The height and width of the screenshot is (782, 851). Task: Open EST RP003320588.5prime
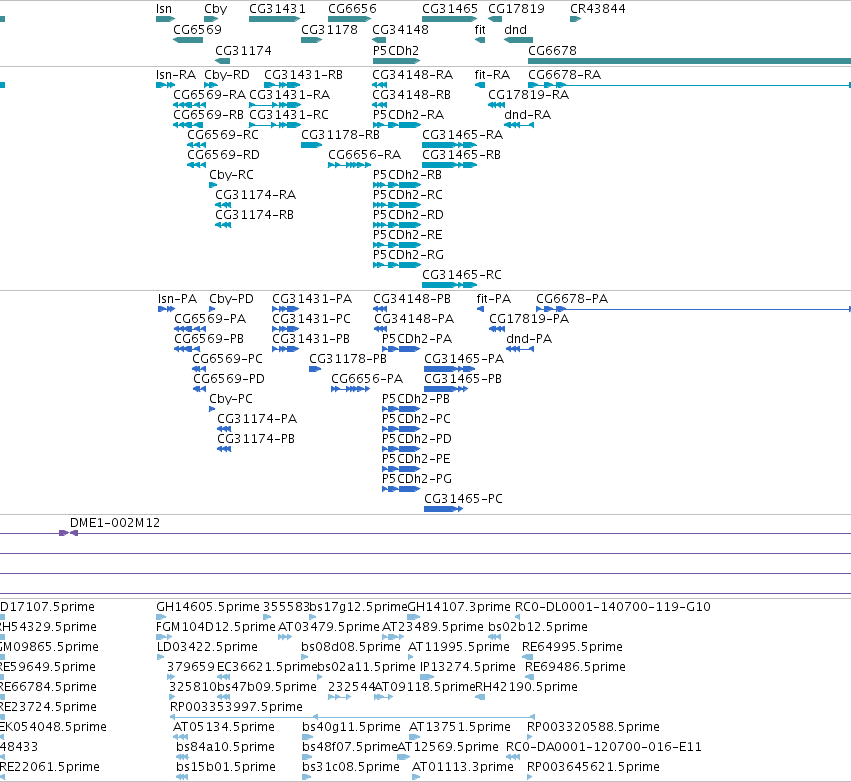(593, 726)
